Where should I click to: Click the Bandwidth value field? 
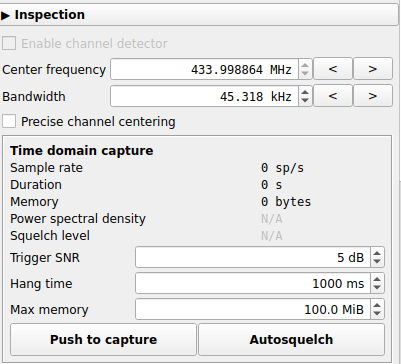pyautogui.click(x=204, y=96)
